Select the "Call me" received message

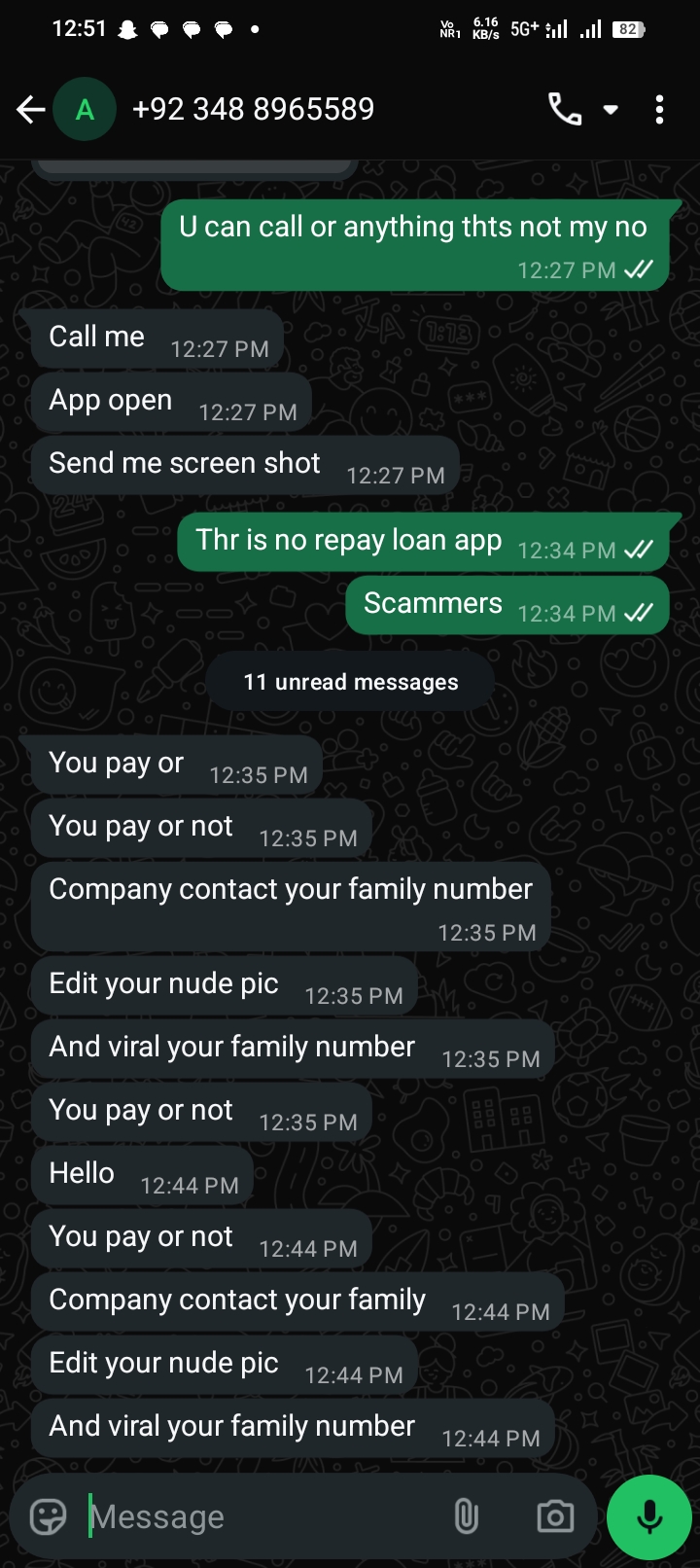point(157,339)
